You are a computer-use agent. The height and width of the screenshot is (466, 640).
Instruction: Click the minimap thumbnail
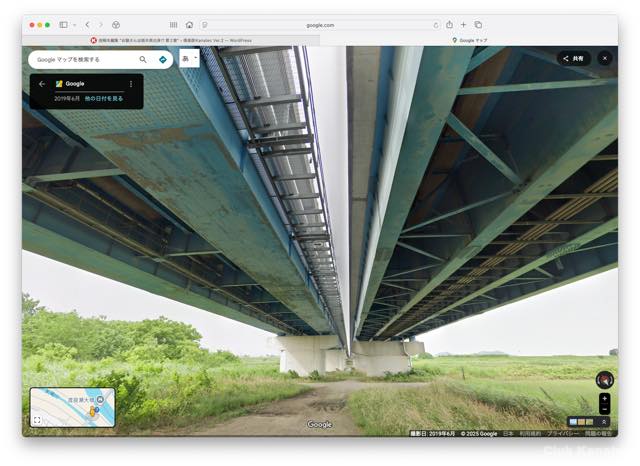[78, 406]
